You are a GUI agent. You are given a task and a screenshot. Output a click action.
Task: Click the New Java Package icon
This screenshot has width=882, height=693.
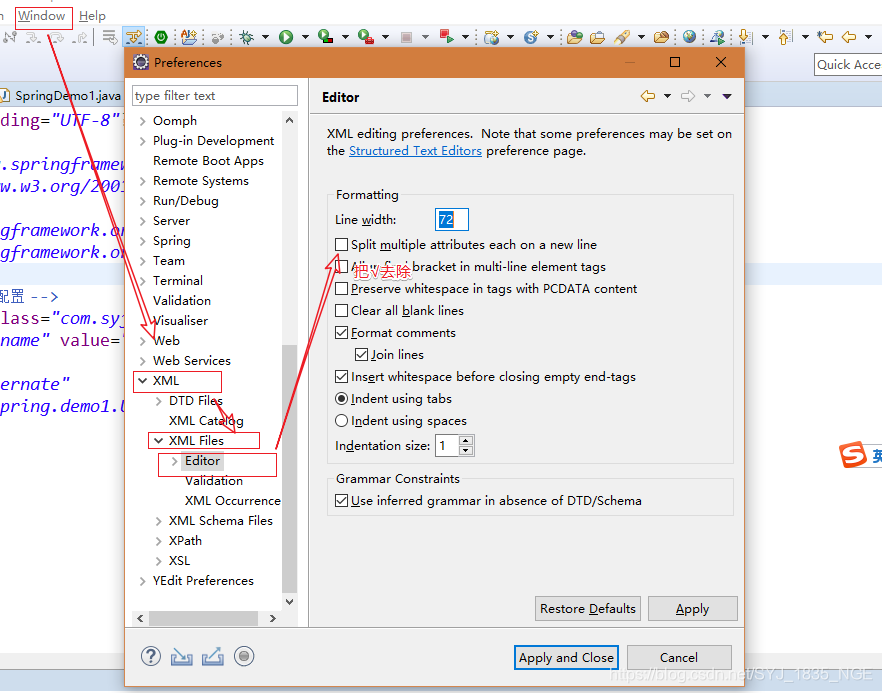click(492, 38)
